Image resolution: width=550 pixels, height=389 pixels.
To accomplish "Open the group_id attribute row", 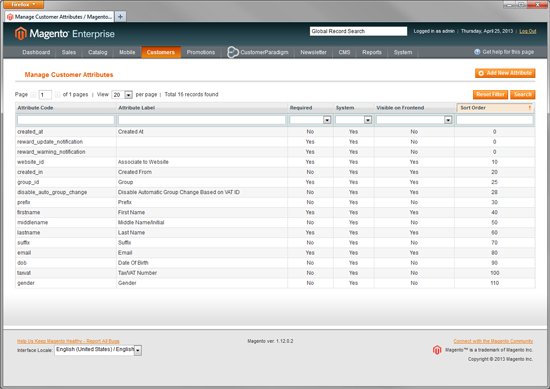I will (275, 182).
